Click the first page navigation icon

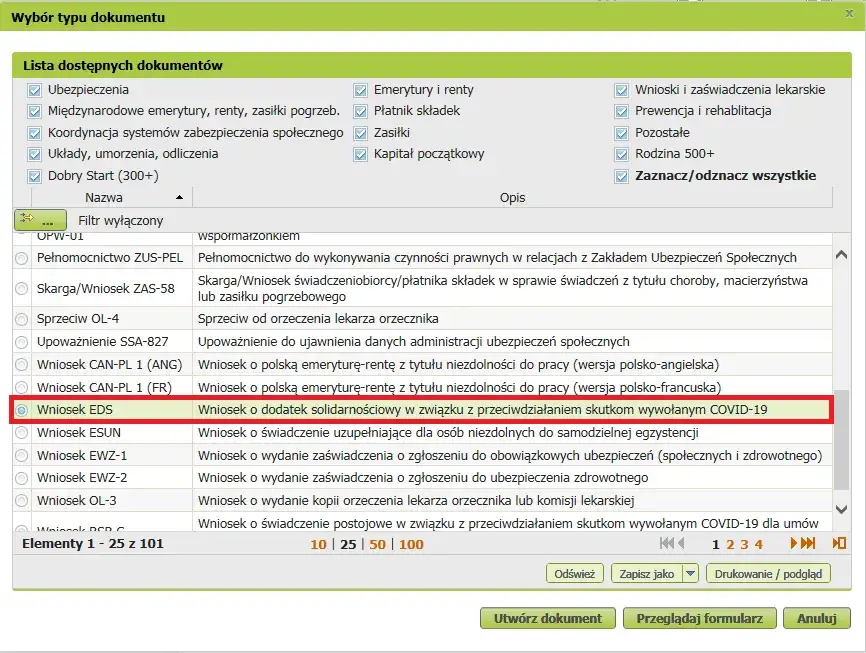tap(666, 544)
